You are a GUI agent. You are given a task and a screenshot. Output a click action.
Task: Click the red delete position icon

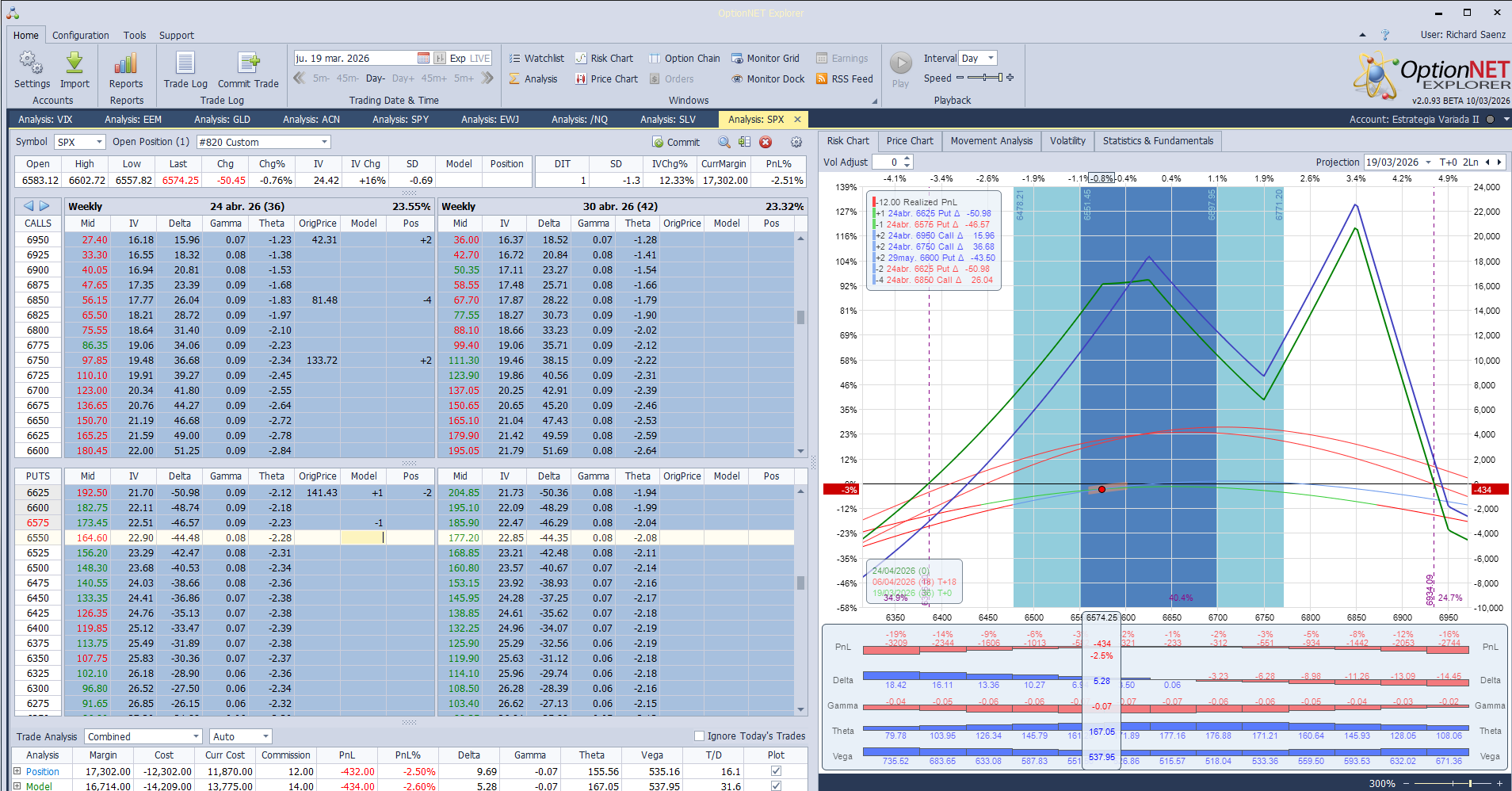pos(766,142)
